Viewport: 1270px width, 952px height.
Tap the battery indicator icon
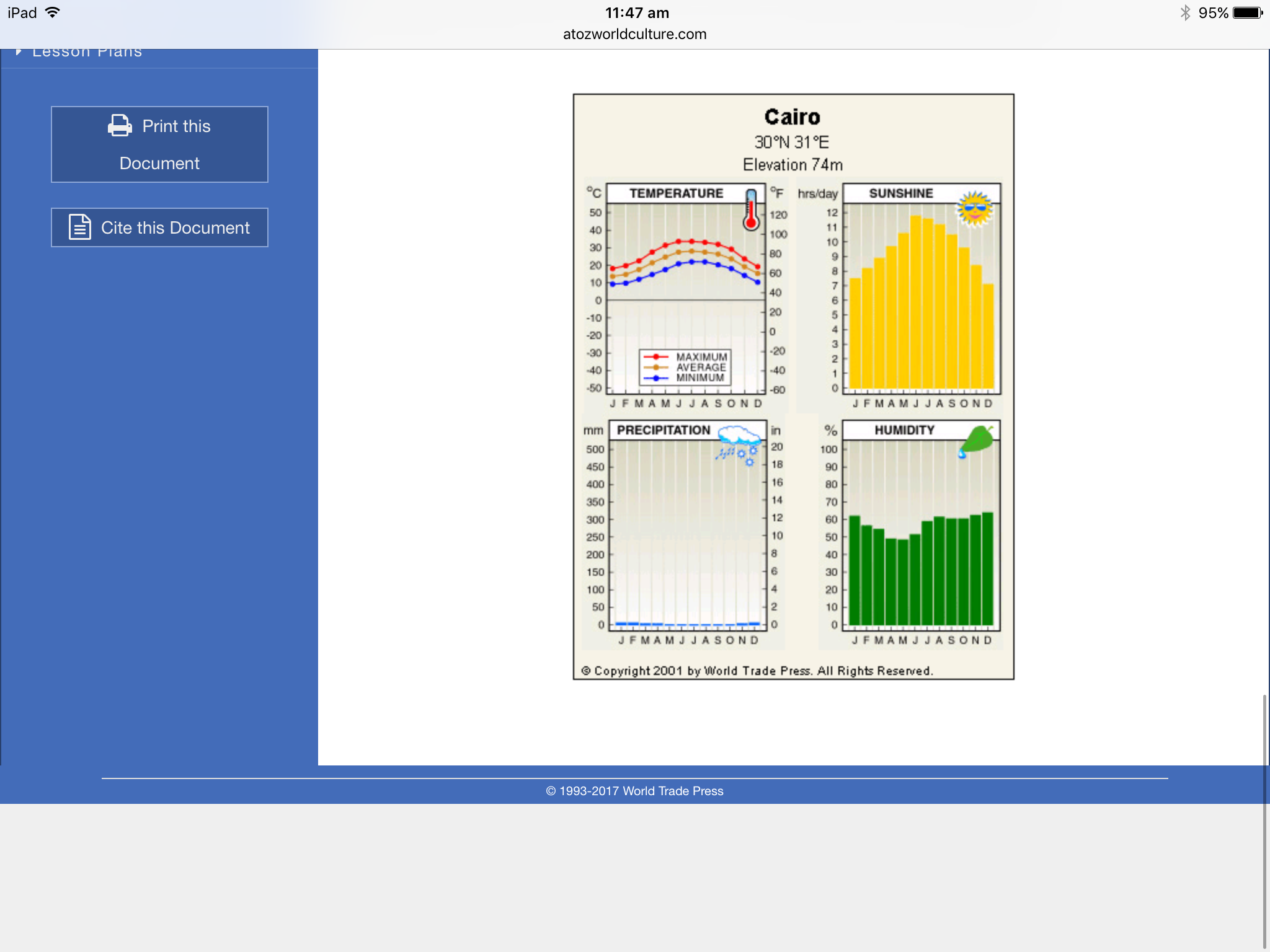tap(1247, 12)
